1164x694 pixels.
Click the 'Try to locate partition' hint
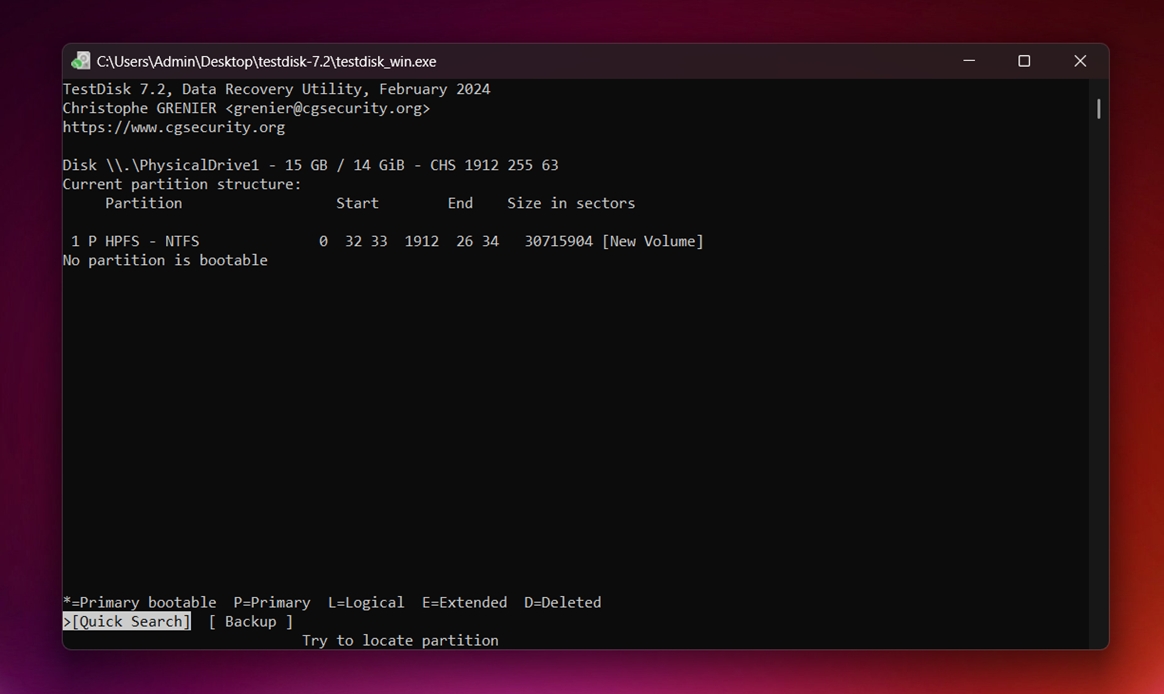click(400, 640)
